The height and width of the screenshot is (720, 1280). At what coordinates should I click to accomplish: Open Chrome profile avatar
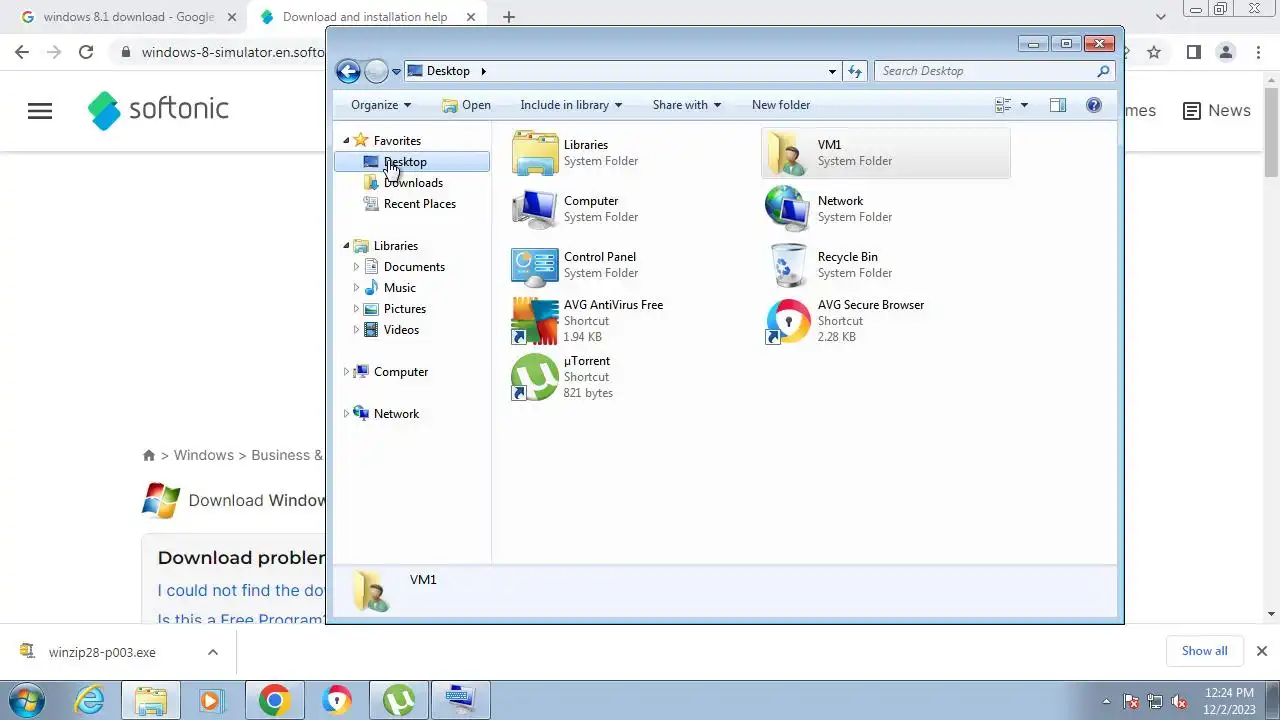1225,52
